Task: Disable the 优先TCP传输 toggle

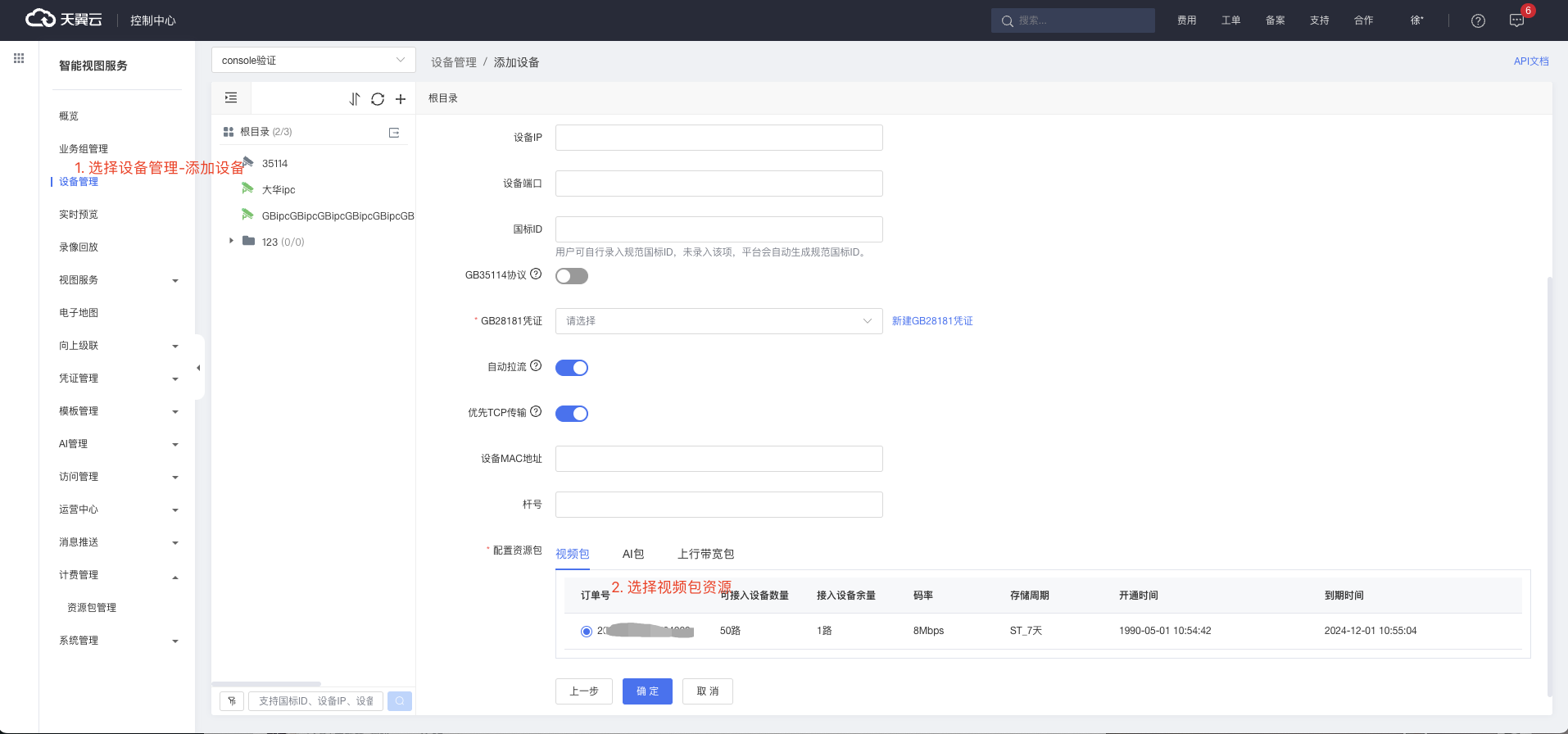Action: 572,414
